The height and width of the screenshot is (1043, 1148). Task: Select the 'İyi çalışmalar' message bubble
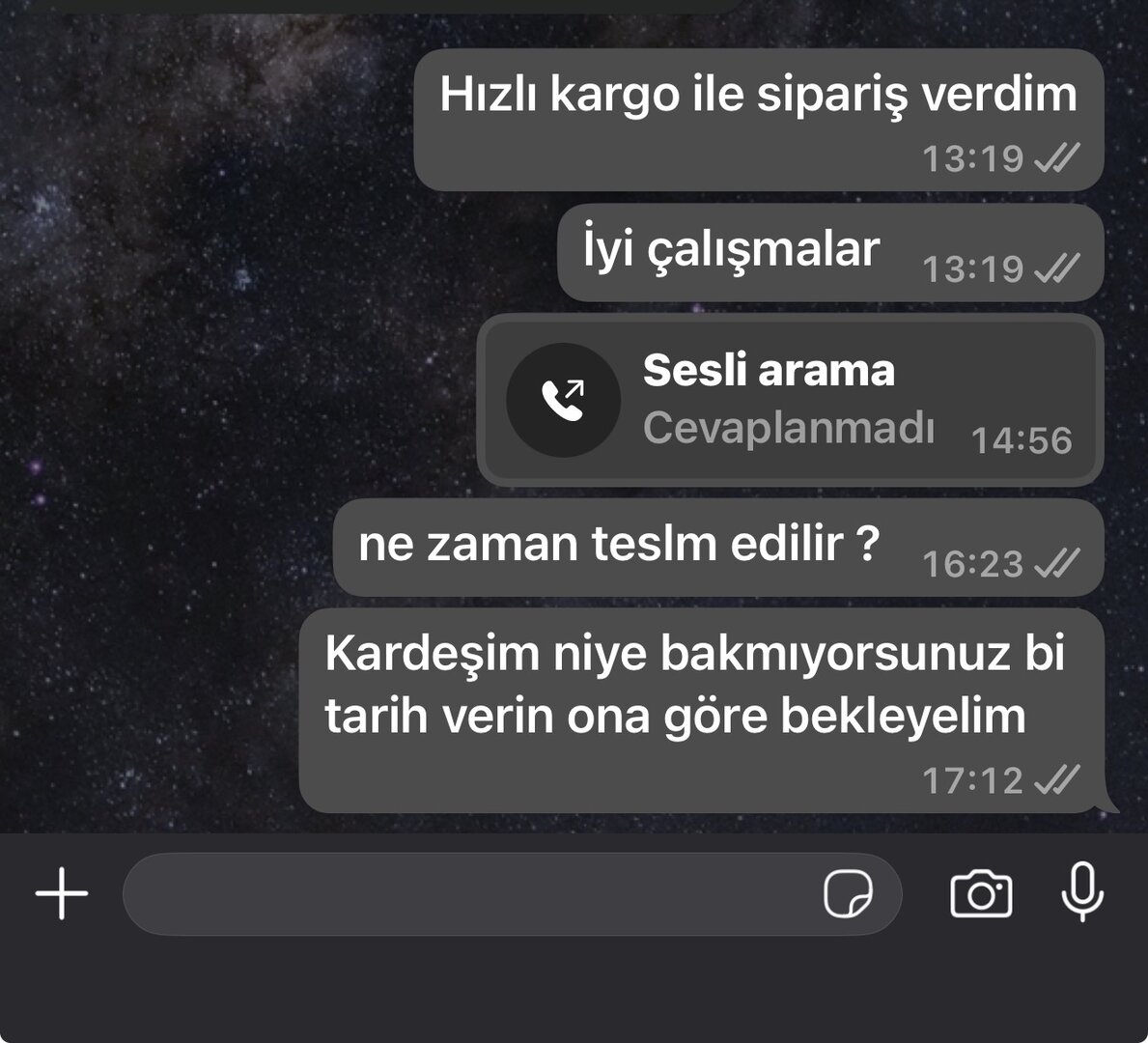(830, 253)
